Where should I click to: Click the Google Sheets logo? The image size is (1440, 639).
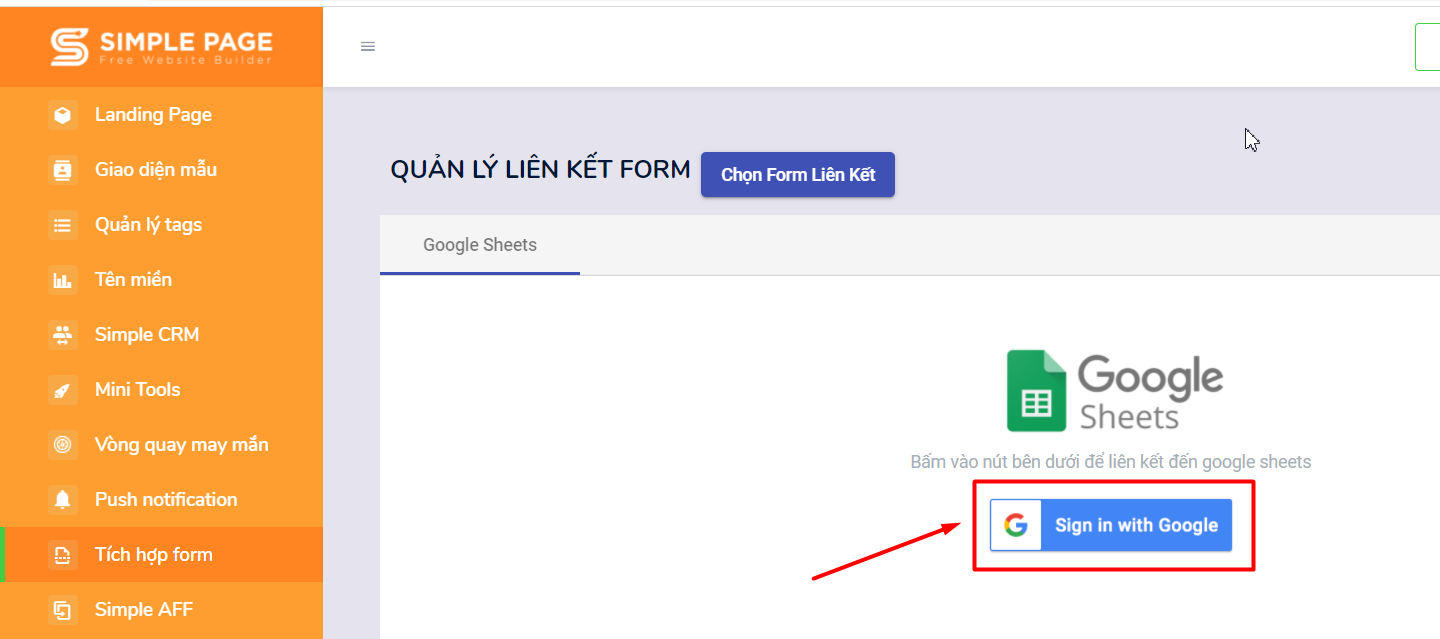1114,391
